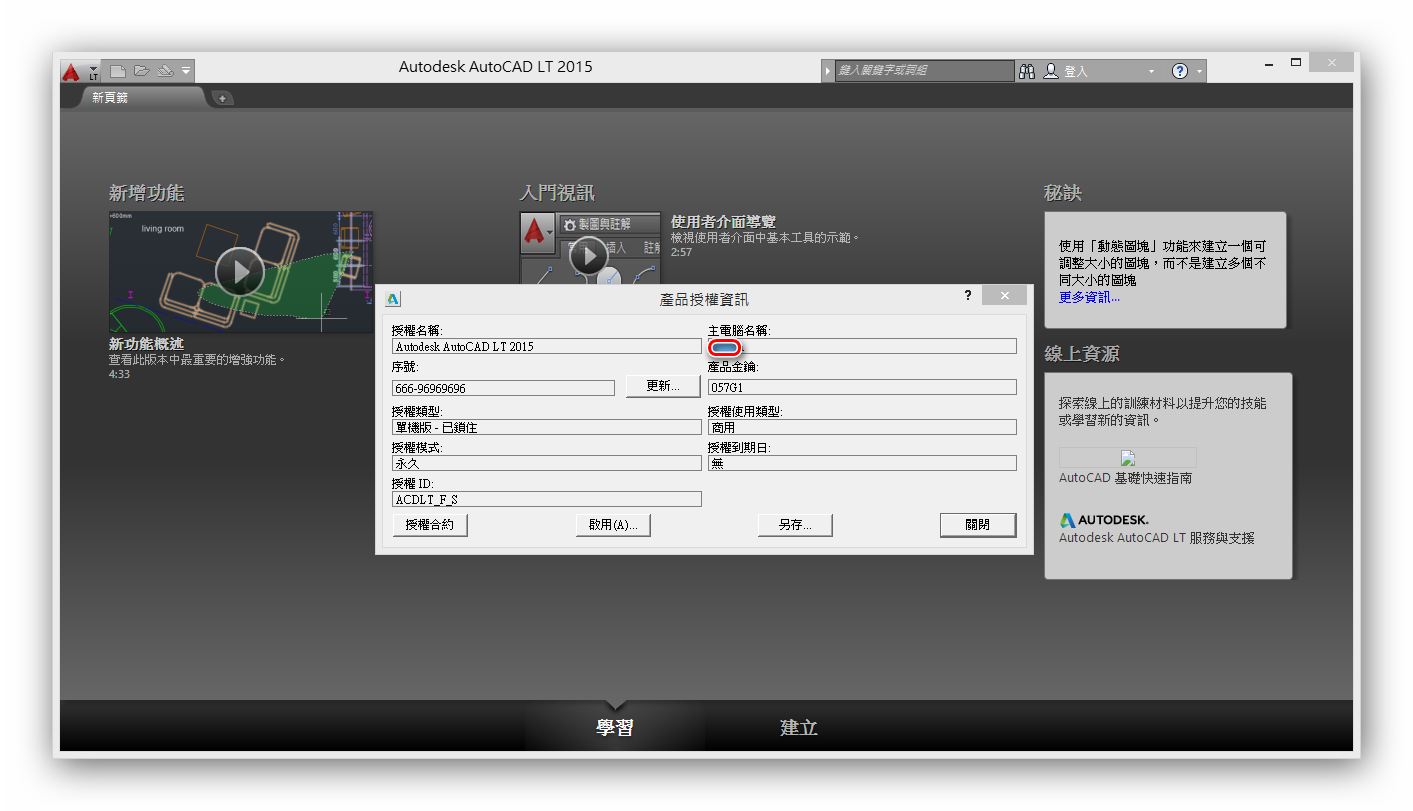Click the Plot printer icon in toolbar
This screenshot has height=811, width=1413.
point(166,71)
